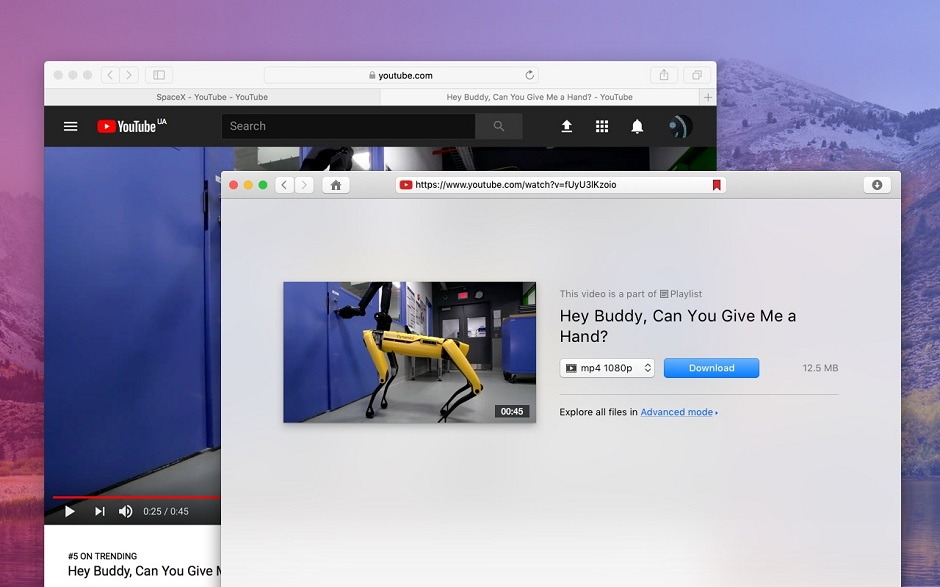Switch to SpaceX - YouTube tab
Image resolution: width=940 pixels, height=587 pixels.
point(212,97)
